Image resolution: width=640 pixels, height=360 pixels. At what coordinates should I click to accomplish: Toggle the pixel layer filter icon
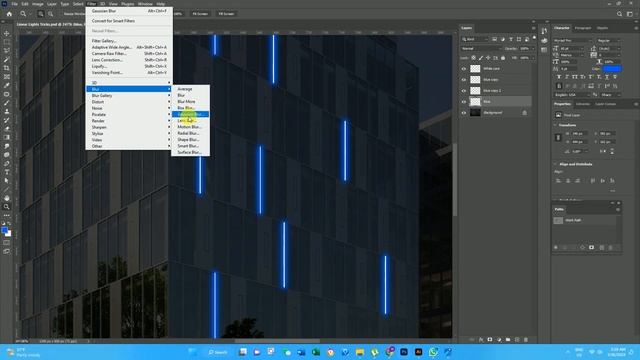494,39
